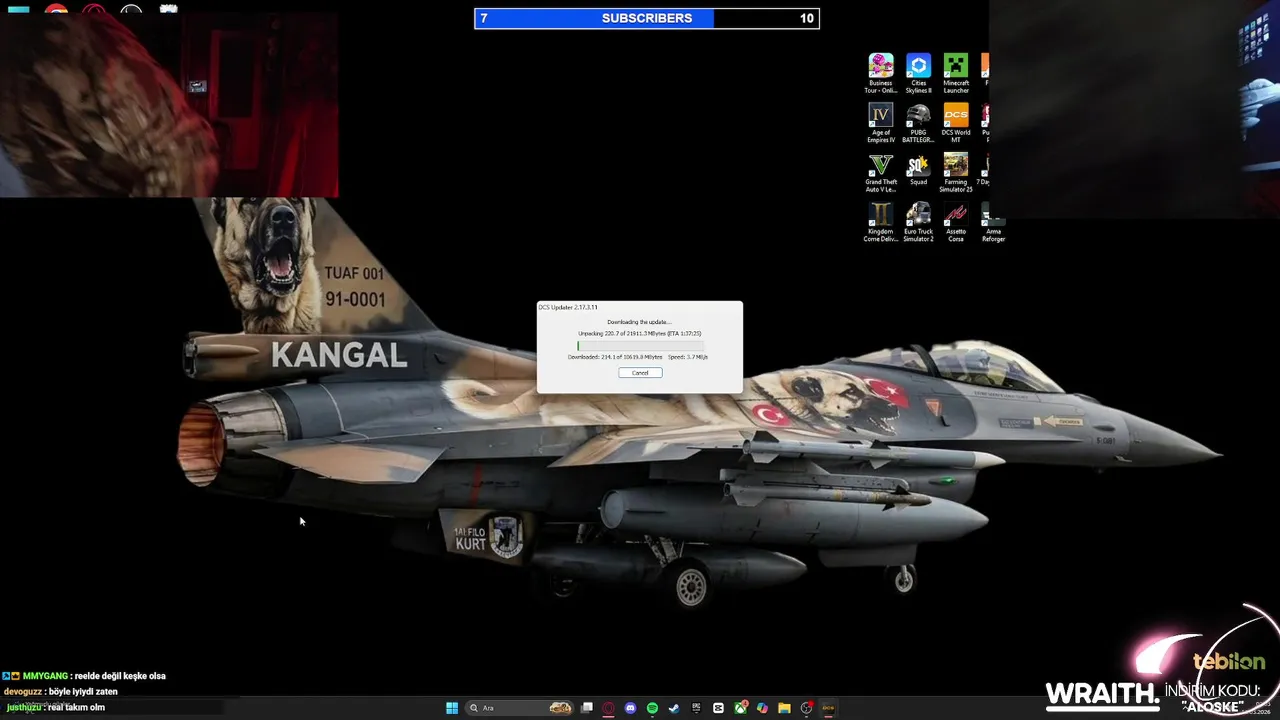Open Opera GX browser from taskbar

pos(608,708)
